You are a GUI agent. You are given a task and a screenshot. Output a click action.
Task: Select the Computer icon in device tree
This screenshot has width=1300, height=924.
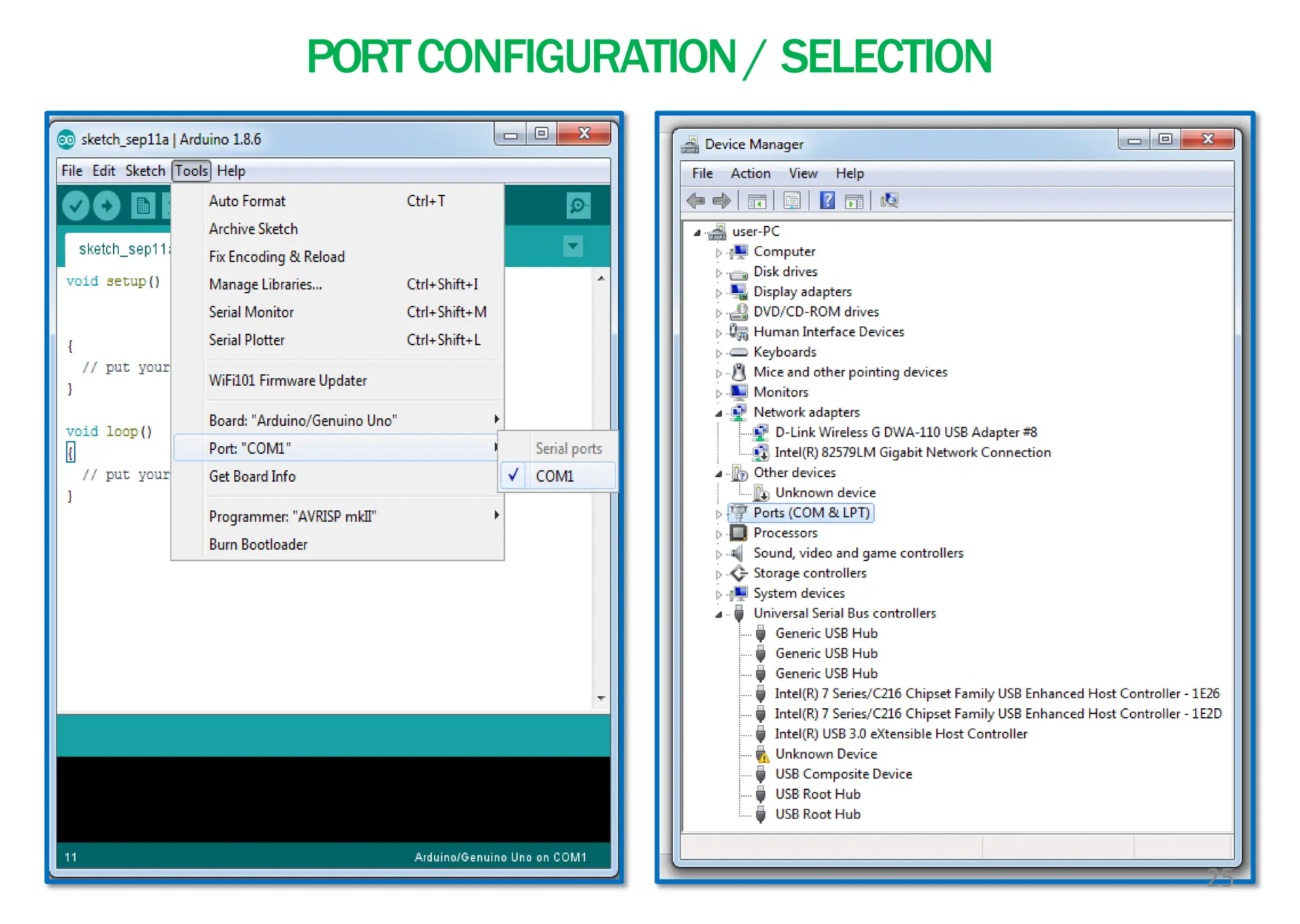pos(738,252)
